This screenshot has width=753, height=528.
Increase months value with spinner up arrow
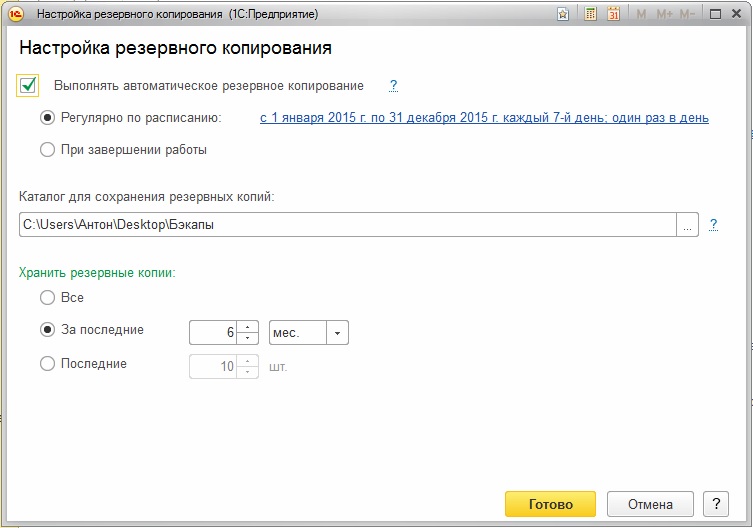pyautogui.click(x=247, y=327)
